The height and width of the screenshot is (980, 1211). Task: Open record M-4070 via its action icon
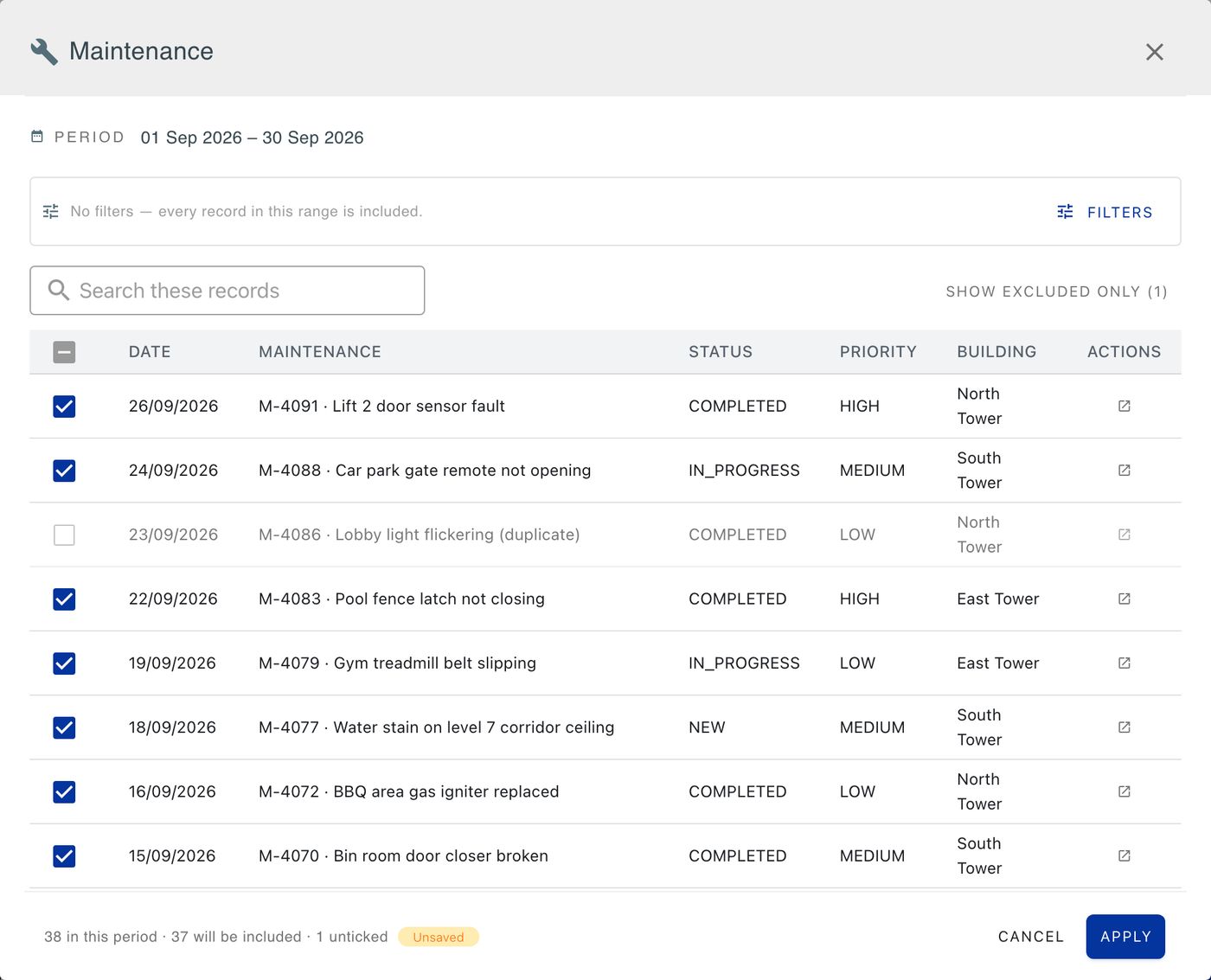pyautogui.click(x=1124, y=855)
